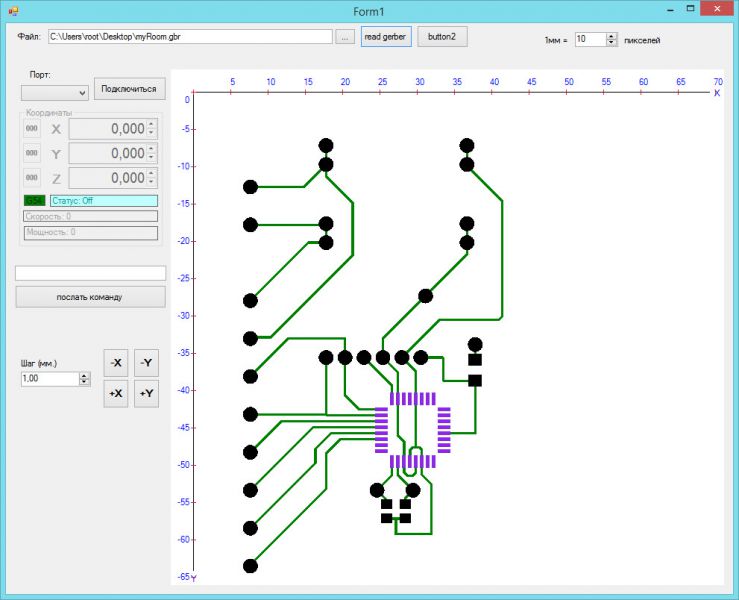Click the command input field above send button

[90, 273]
